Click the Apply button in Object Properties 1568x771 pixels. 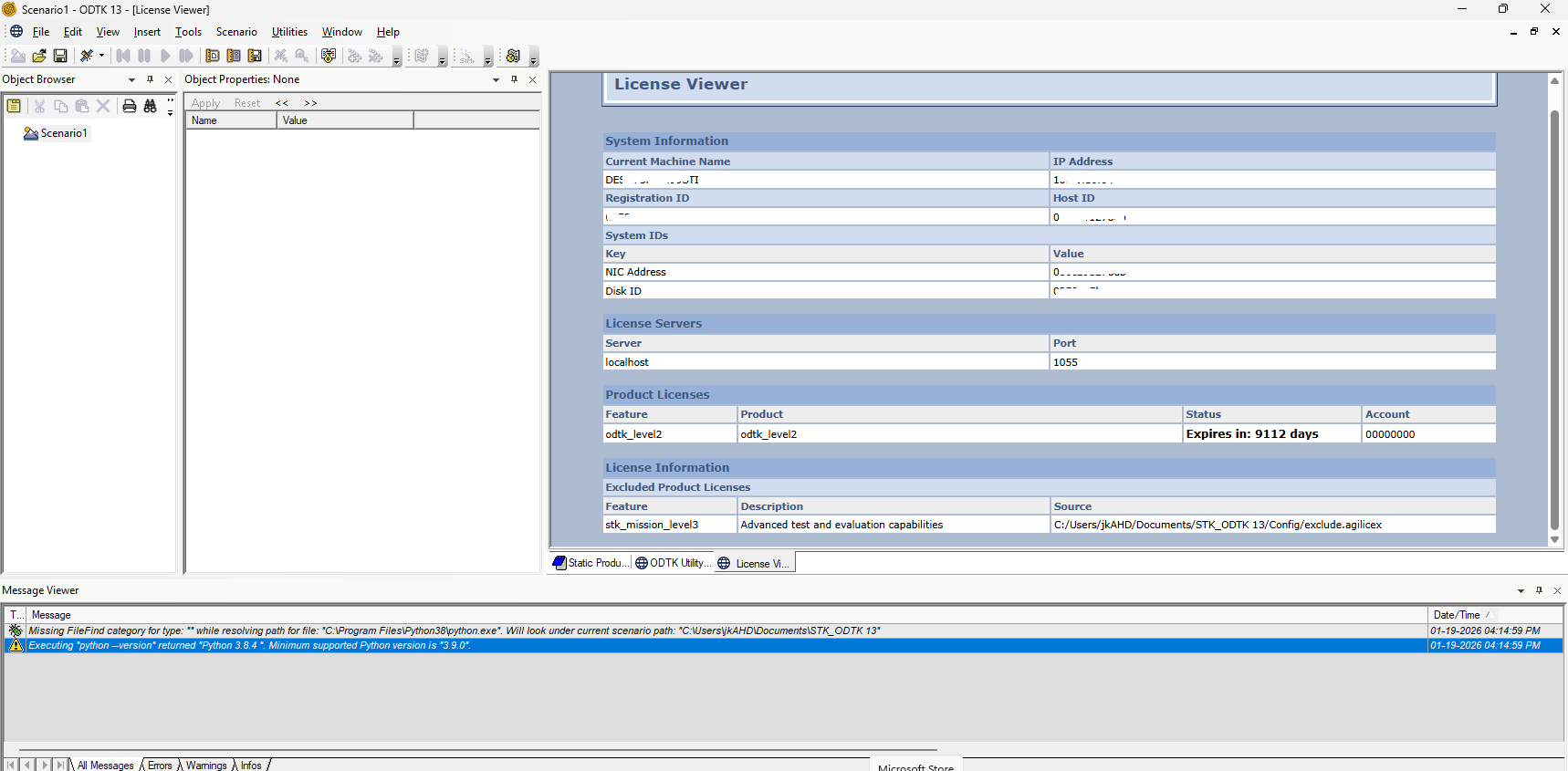point(205,103)
